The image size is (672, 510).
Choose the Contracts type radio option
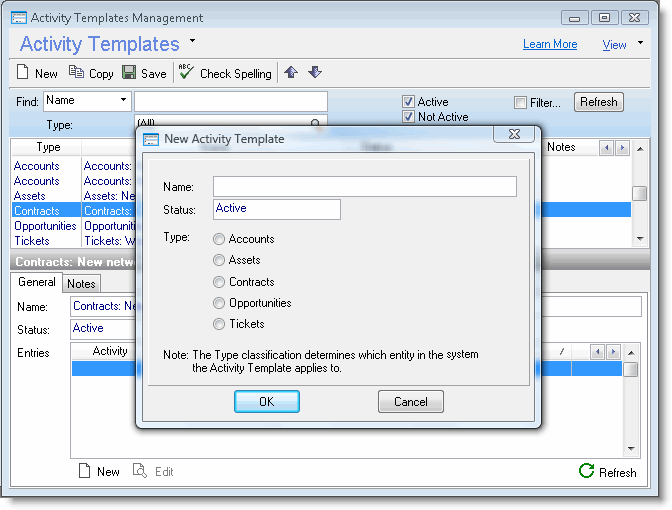pyautogui.click(x=219, y=282)
